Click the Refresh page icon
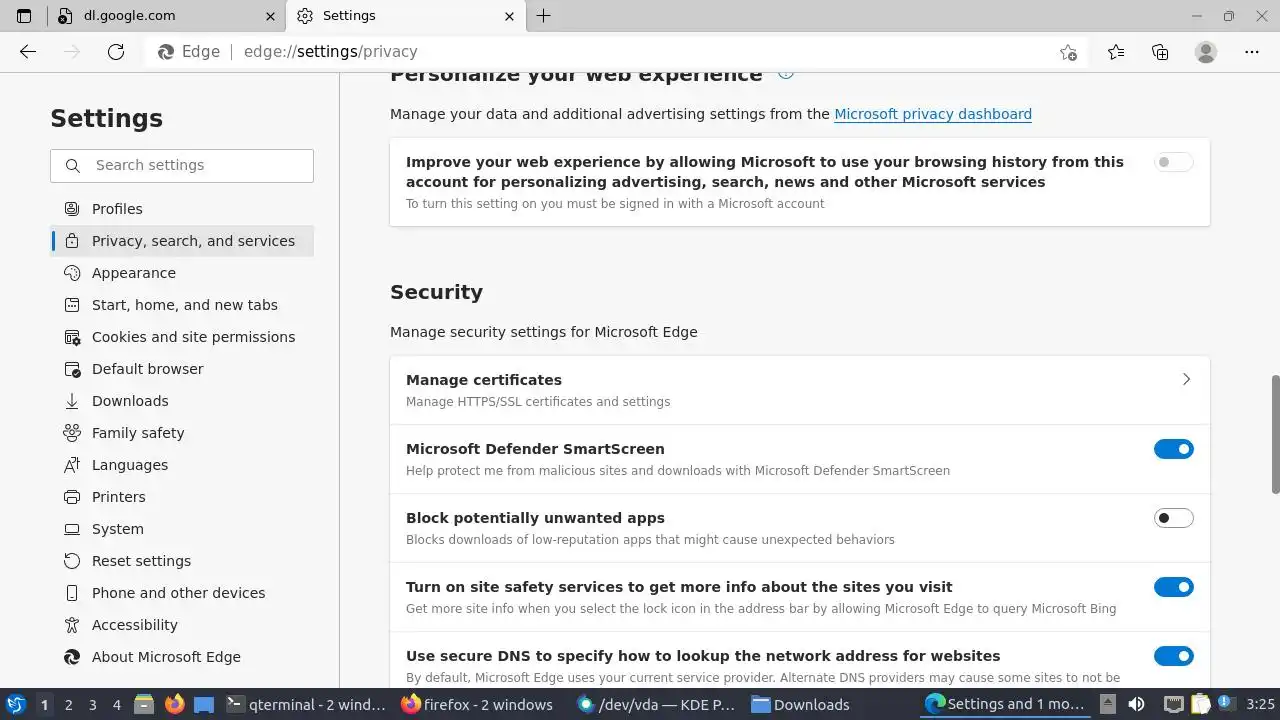This screenshot has height=720, width=1280. [x=116, y=52]
